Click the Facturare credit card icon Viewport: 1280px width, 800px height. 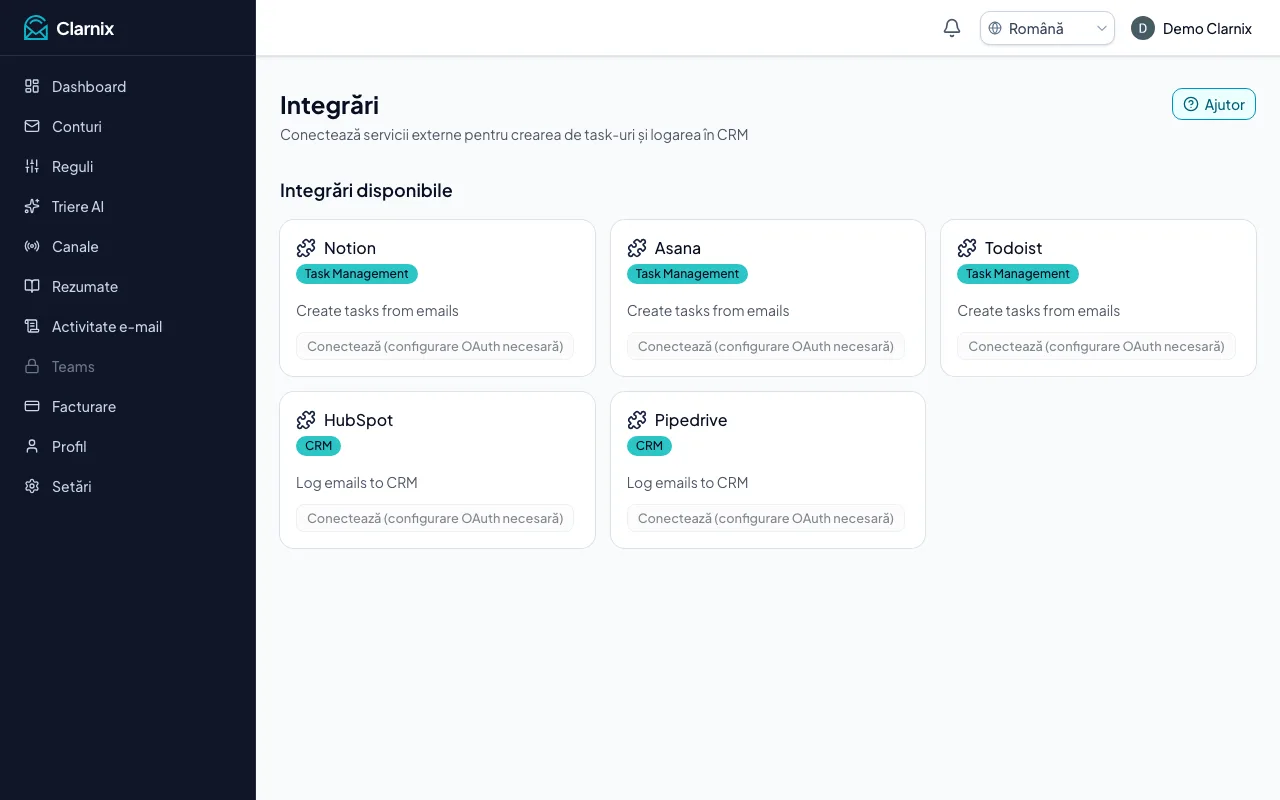click(32, 406)
